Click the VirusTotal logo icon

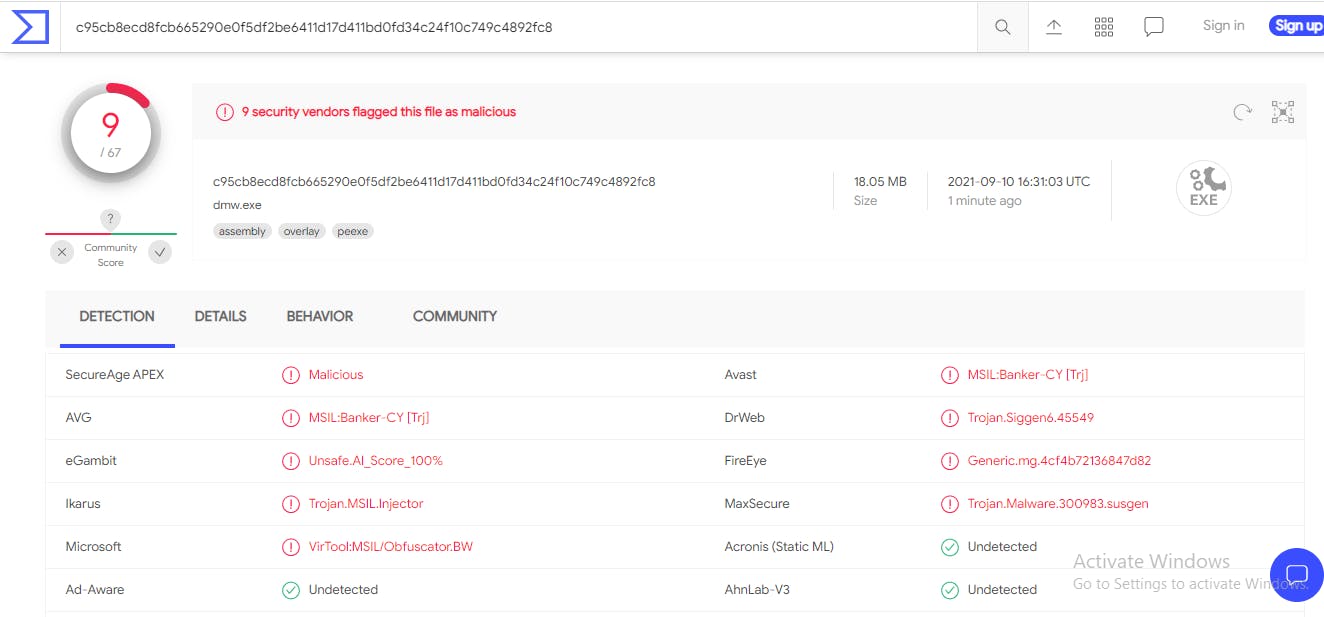[30, 27]
